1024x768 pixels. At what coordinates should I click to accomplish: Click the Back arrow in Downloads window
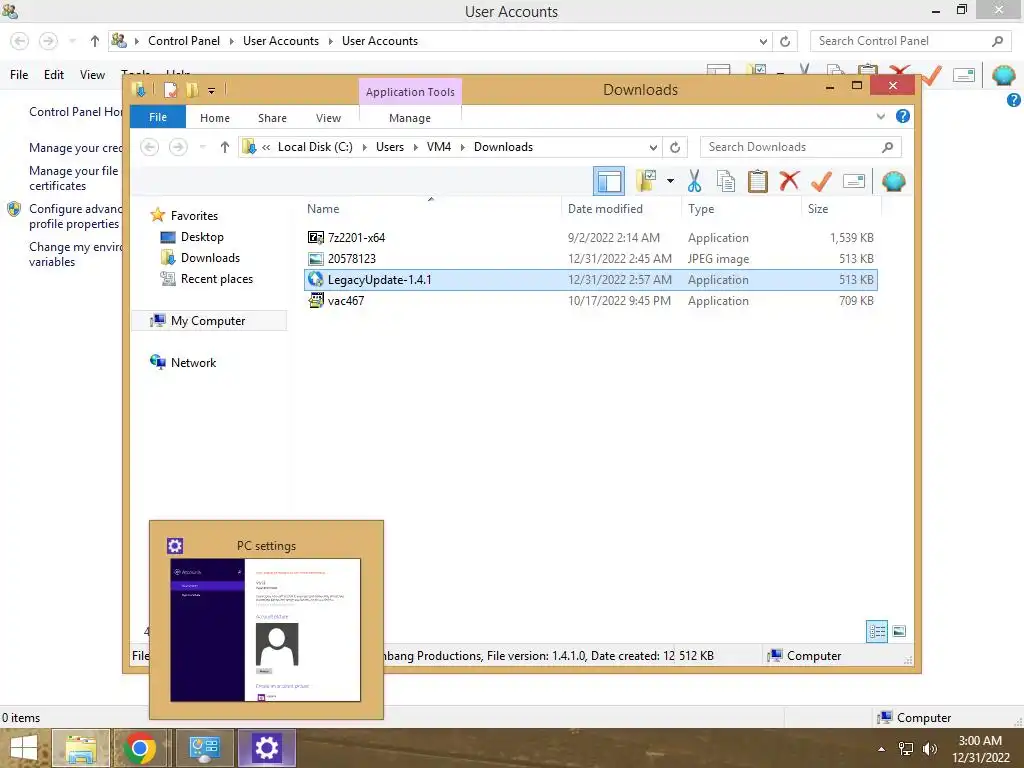point(150,147)
